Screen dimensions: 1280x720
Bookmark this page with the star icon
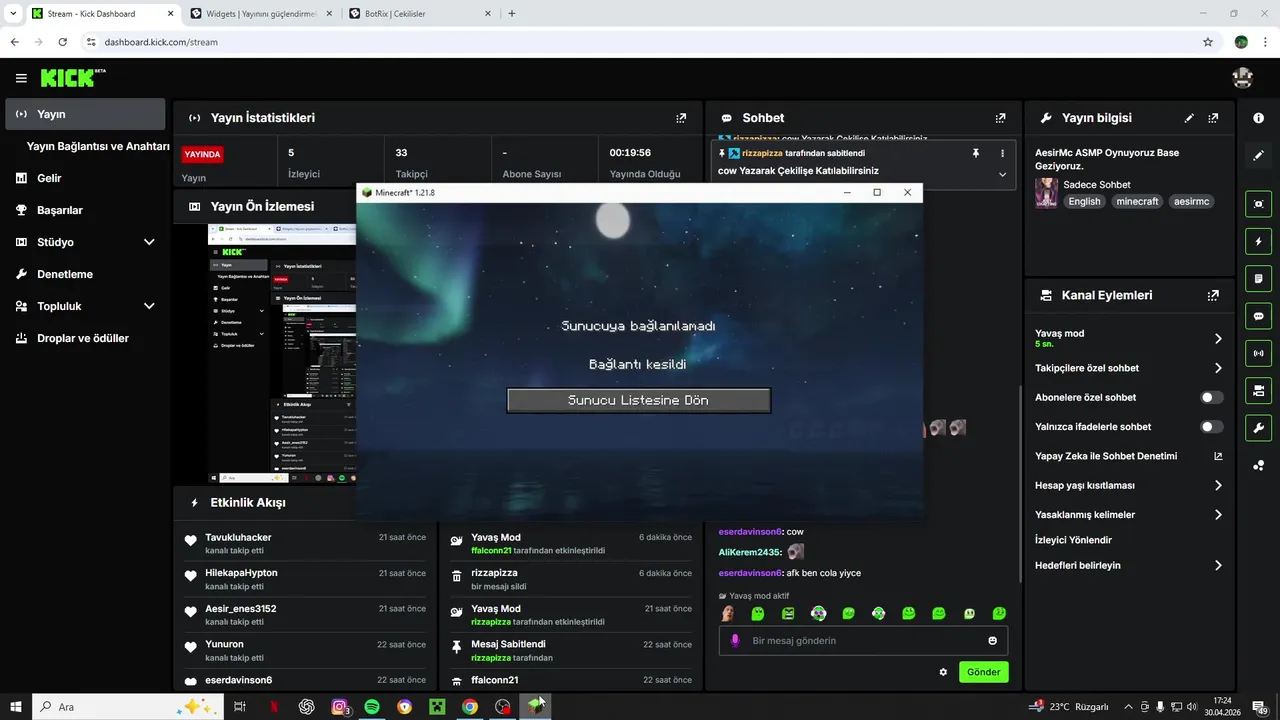coord(1208,42)
